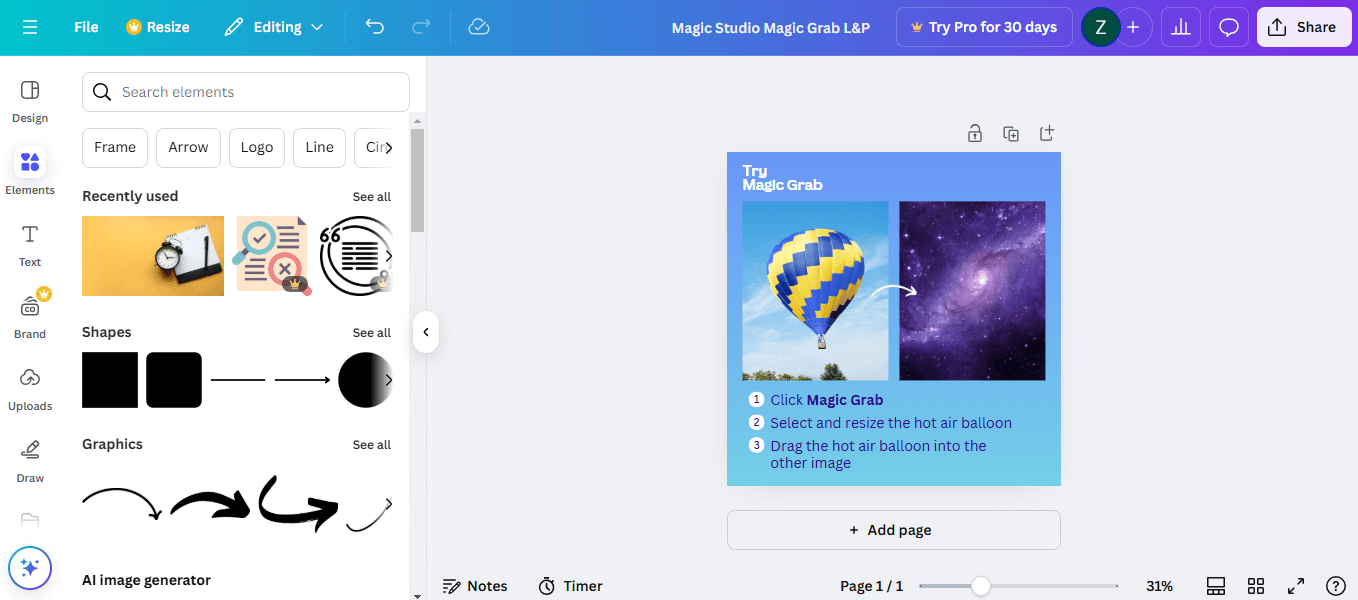Click the Add page button
The height and width of the screenshot is (600, 1358).
click(893, 530)
